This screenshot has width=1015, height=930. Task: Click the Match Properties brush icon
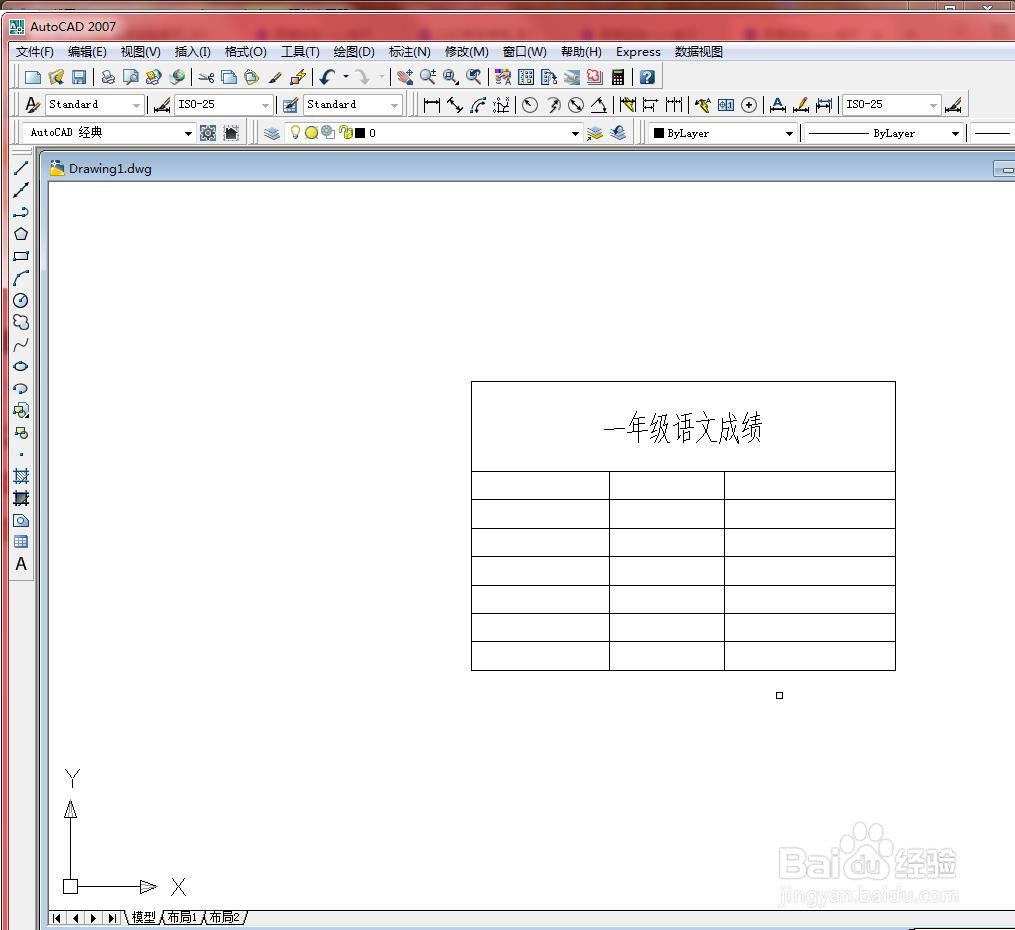pyautogui.click(x=275, y=78)
